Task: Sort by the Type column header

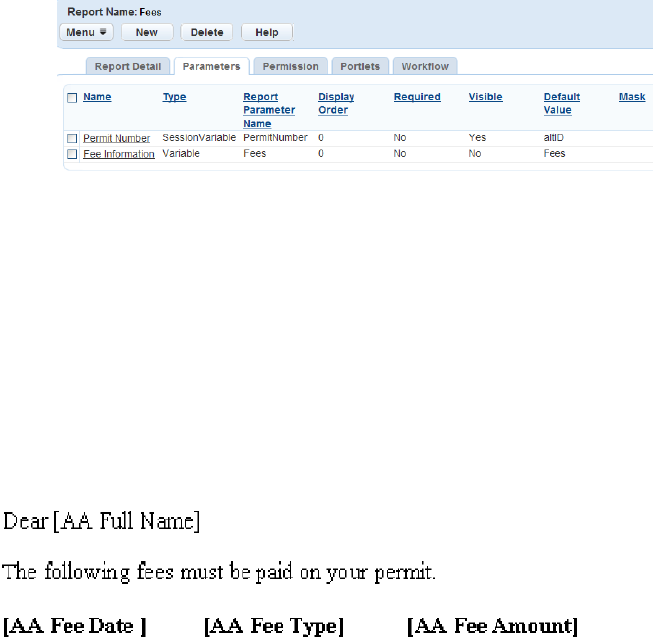Action: click(174, 97)
